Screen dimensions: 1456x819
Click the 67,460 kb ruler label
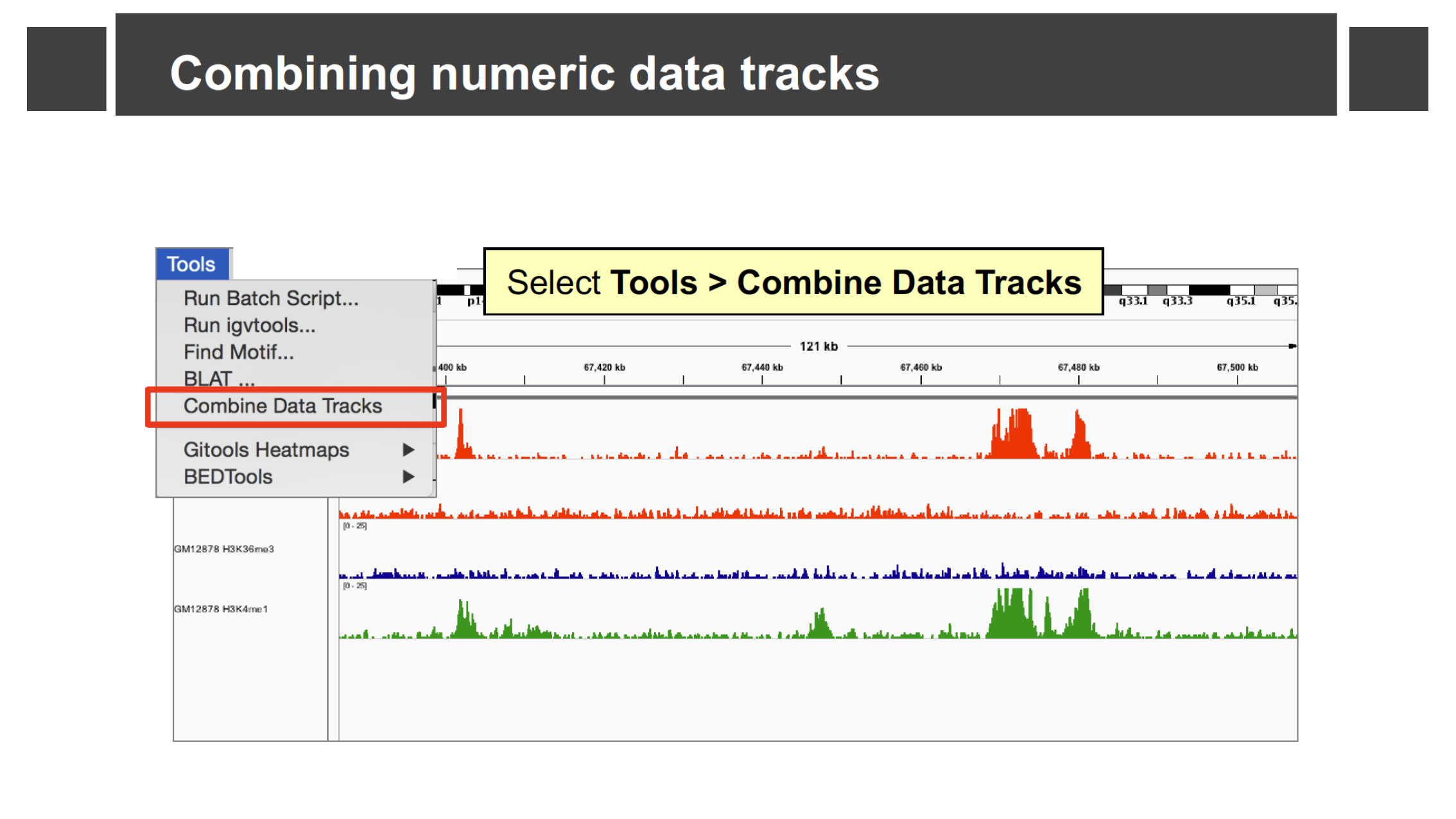(x=921, y=367)
